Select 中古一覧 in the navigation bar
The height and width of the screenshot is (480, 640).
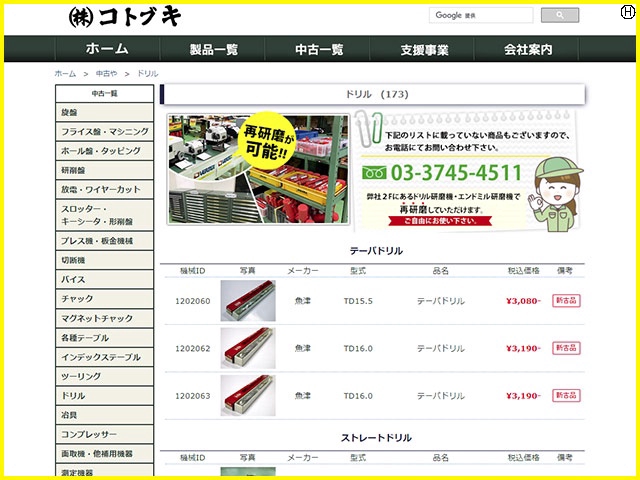point(319,49)
